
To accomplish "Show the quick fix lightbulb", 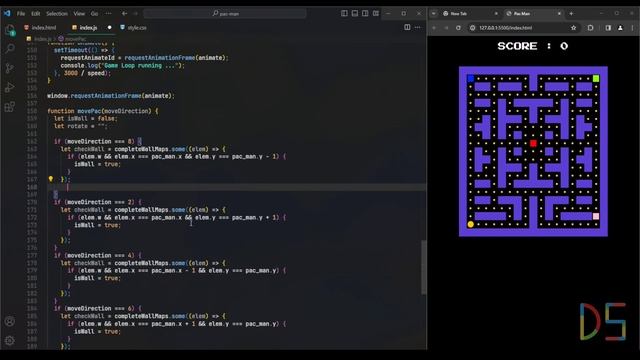I will tap(51, 179).
